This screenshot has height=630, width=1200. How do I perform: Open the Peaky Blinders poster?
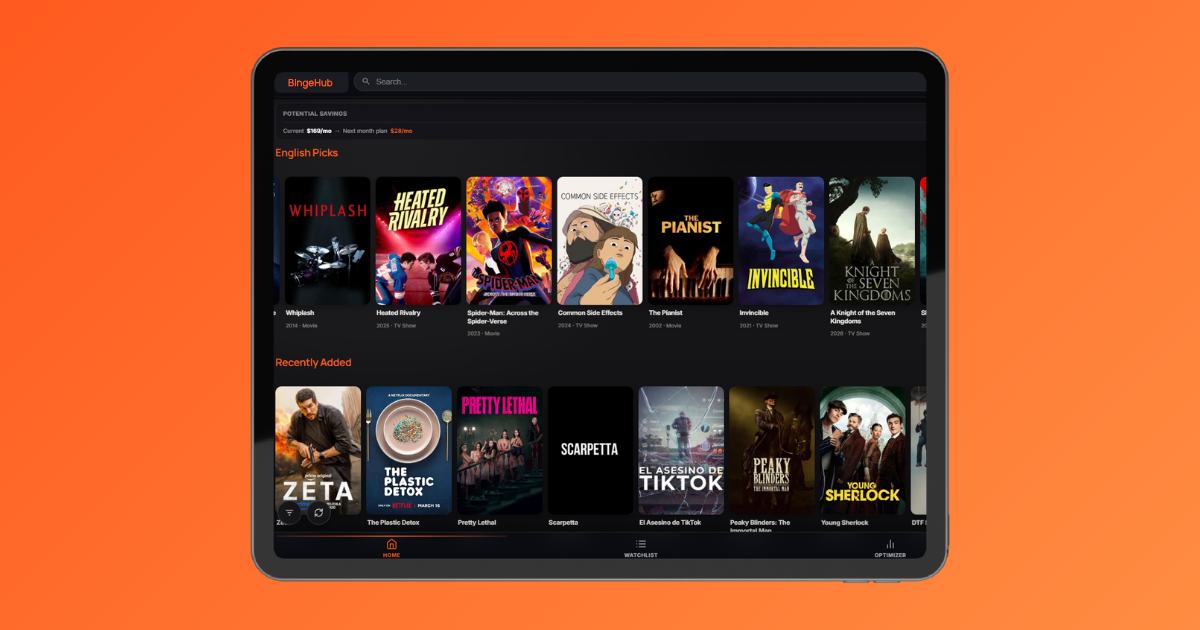772,451
